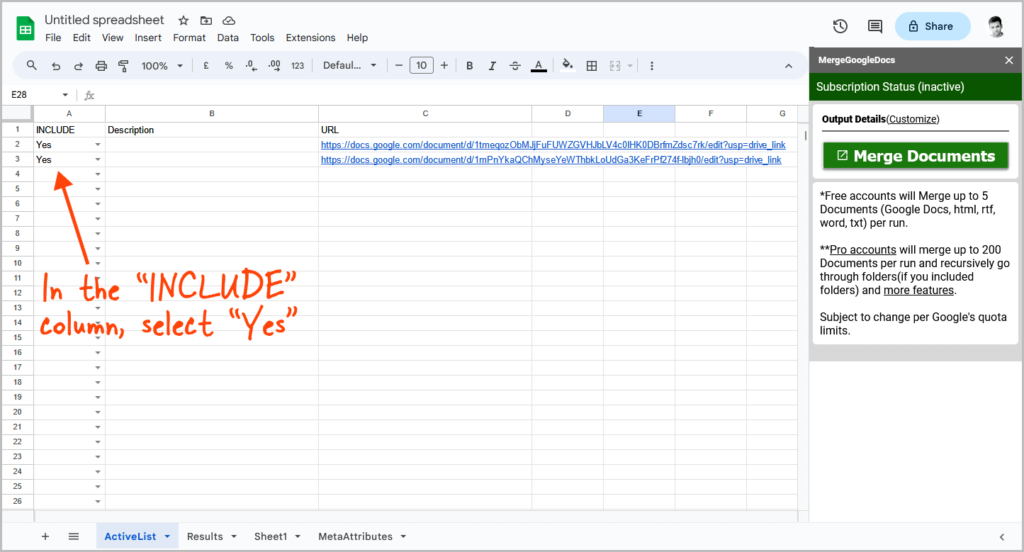1024x552 pixels.
Task: Open the zoom 100% dropdown
Action: coord(162,66)
